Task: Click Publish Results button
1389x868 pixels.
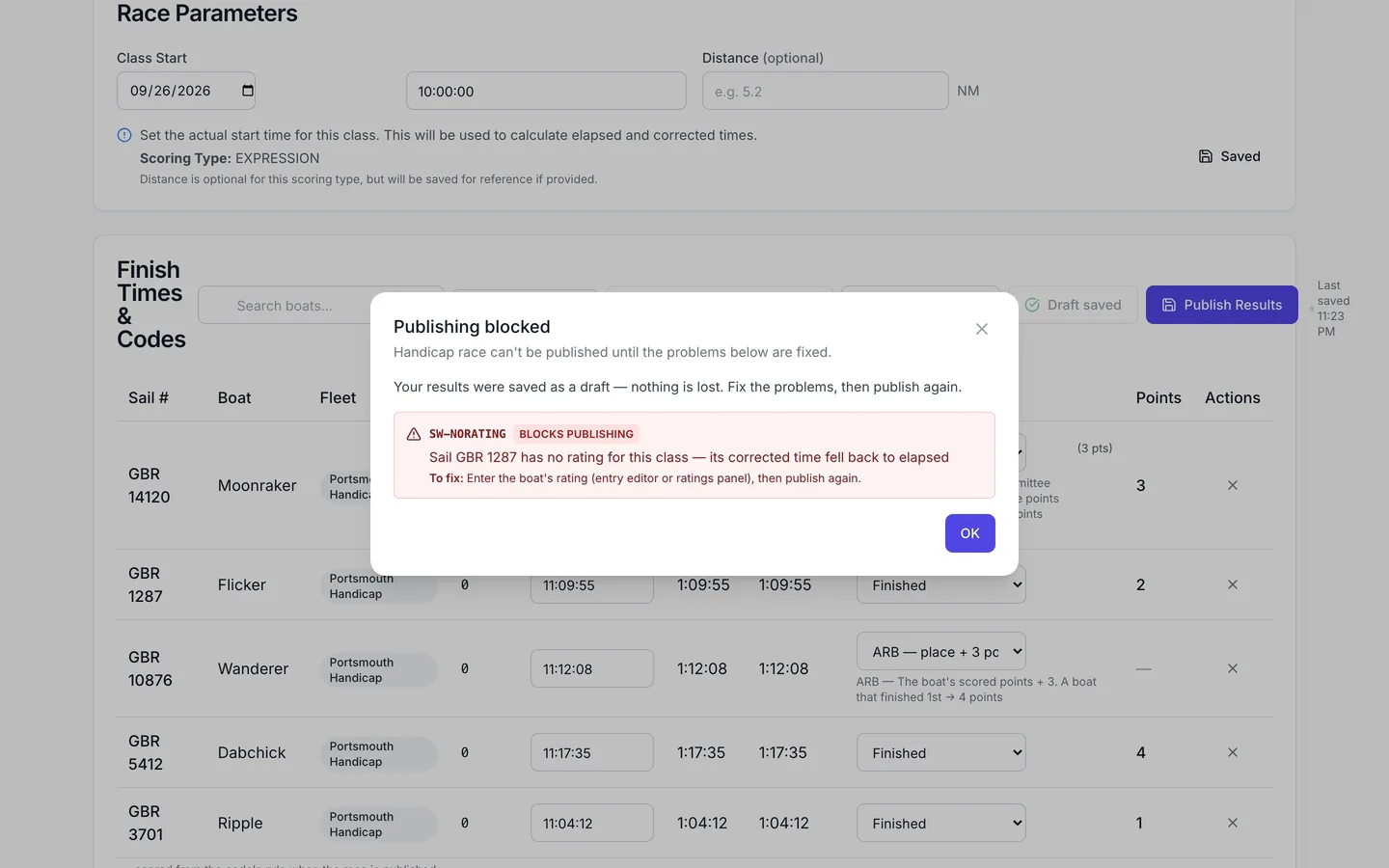Action: (x=1222, y=305)
